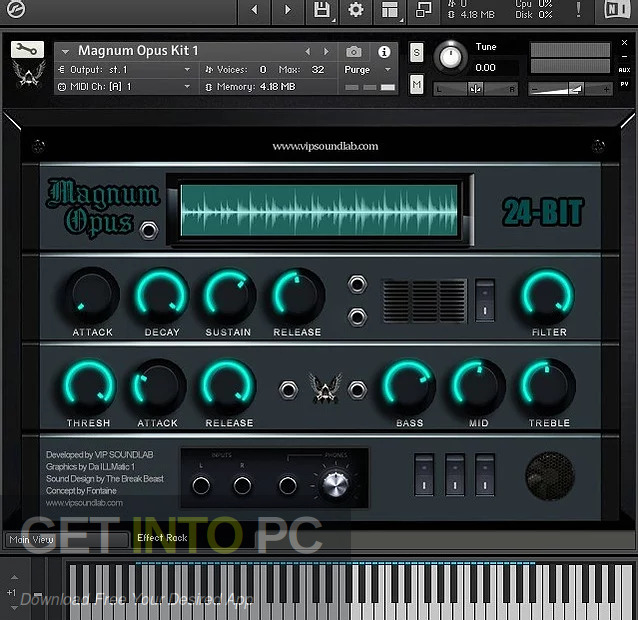Click the Decay knob
Screen dimensions: 638x620
coord(162,295)
